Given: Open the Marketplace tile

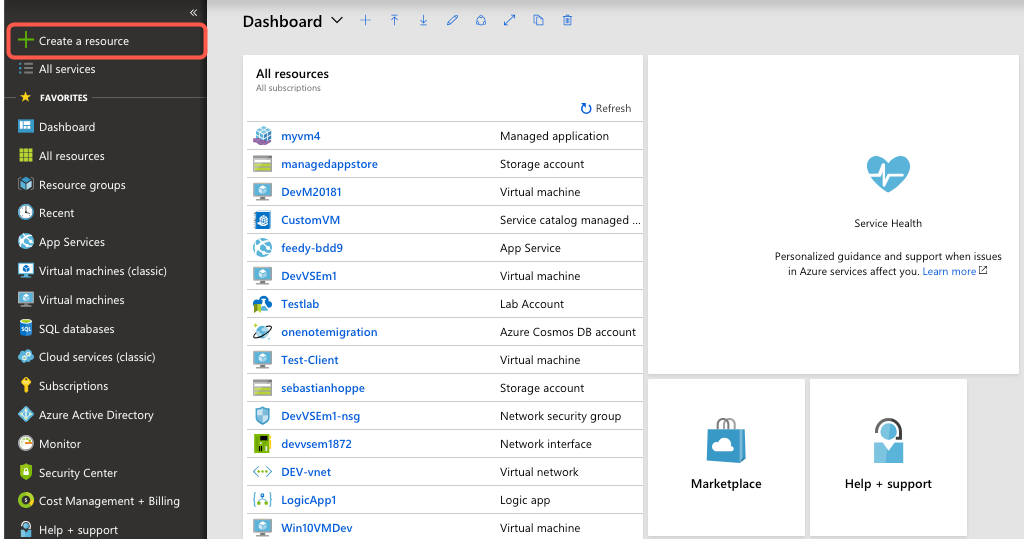Looking at the screenshot, I should pyautogui.click(x=726, y=457).
